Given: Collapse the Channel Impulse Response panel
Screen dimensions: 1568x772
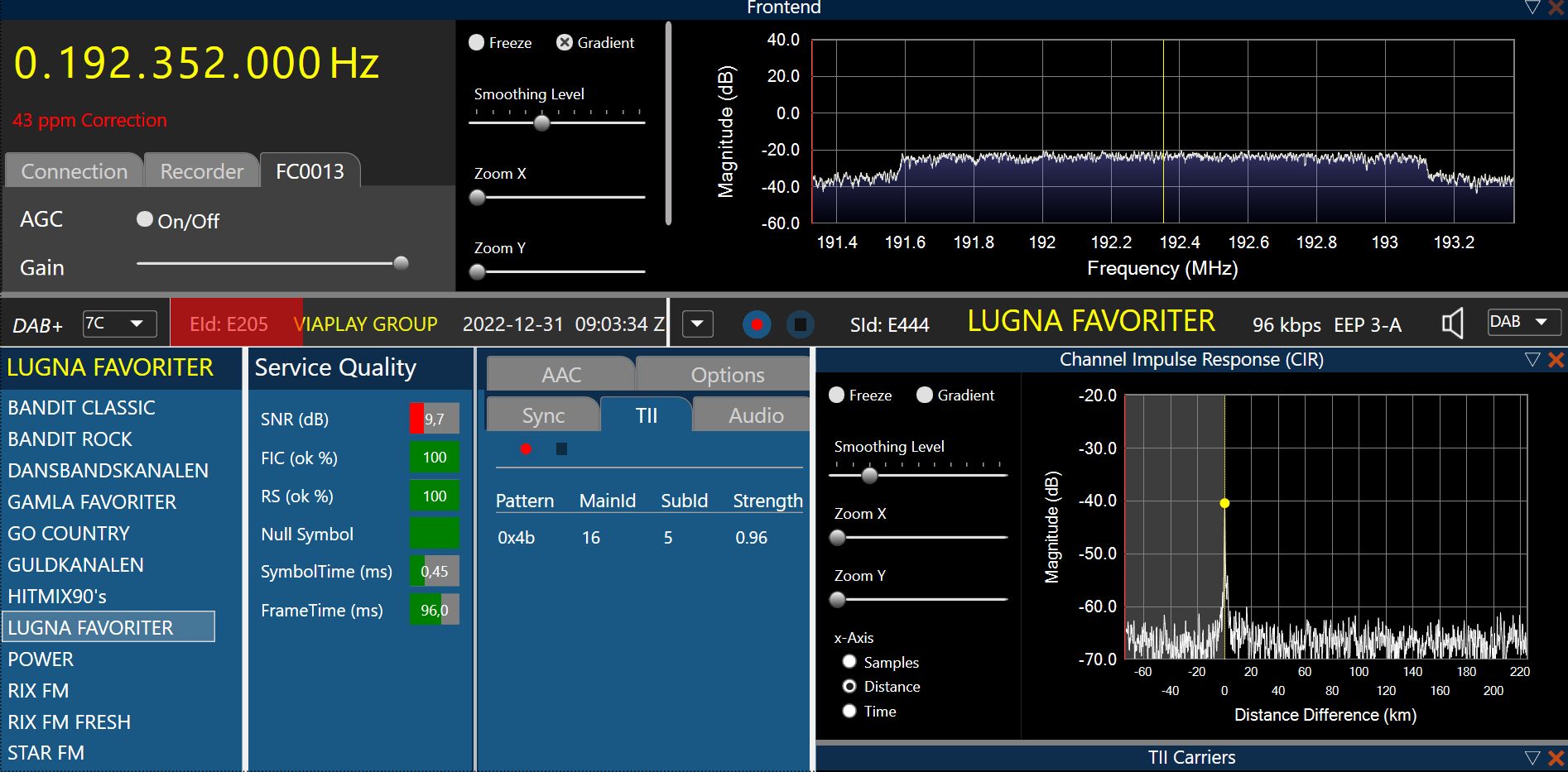Looking at the screenshot, I should (1532, 360).
